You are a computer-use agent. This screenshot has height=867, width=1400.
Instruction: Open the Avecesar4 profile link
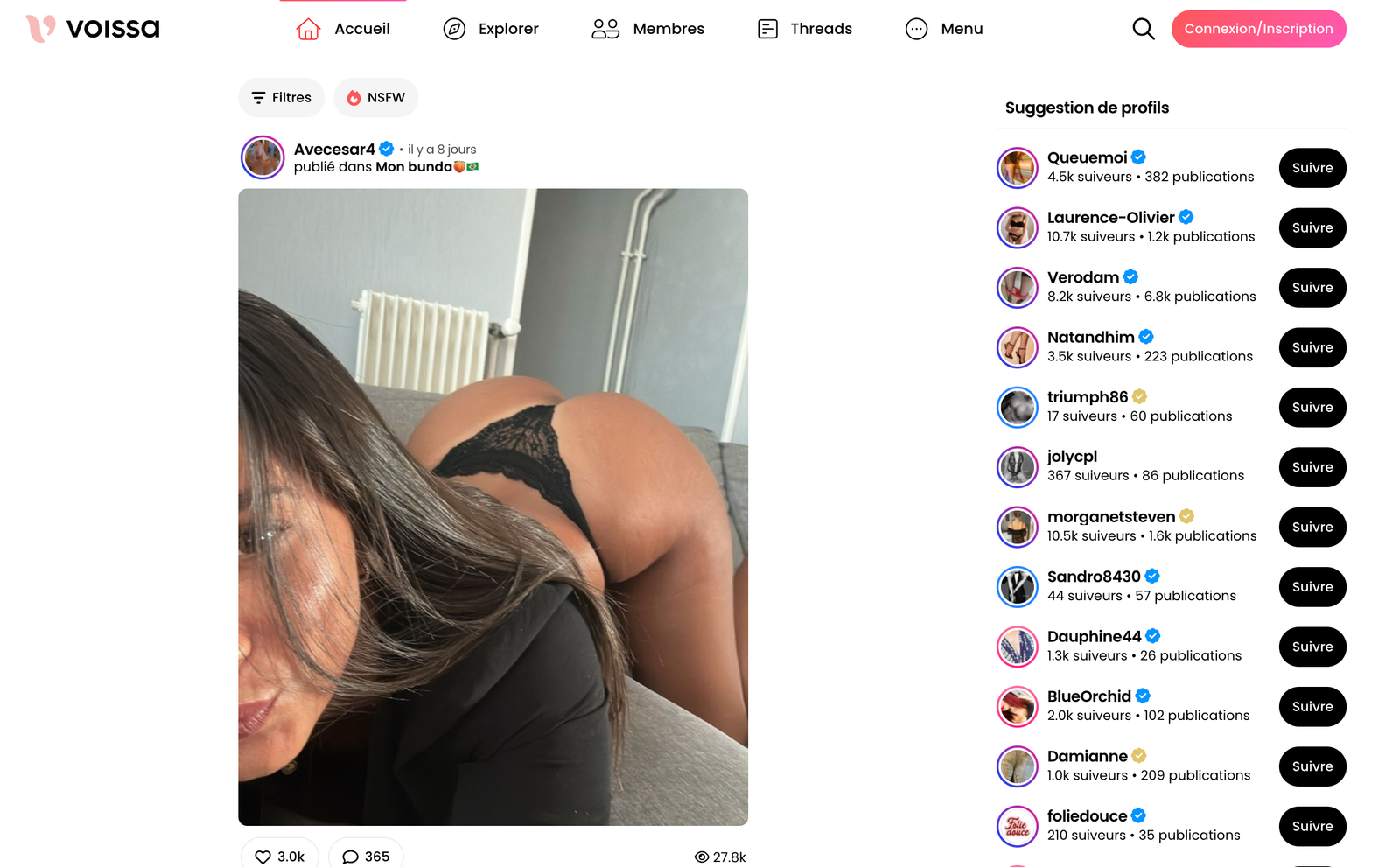(x=334, y=149)
